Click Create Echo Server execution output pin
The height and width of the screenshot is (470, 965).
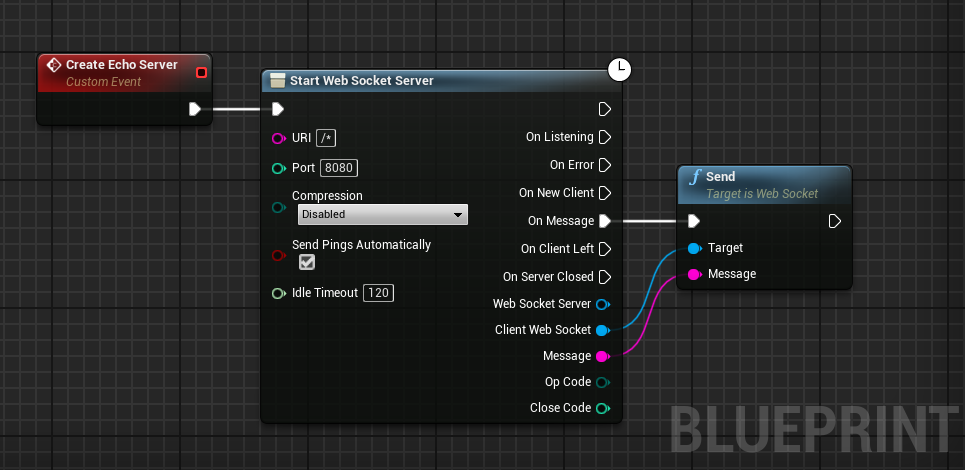(x=195, y=110)
